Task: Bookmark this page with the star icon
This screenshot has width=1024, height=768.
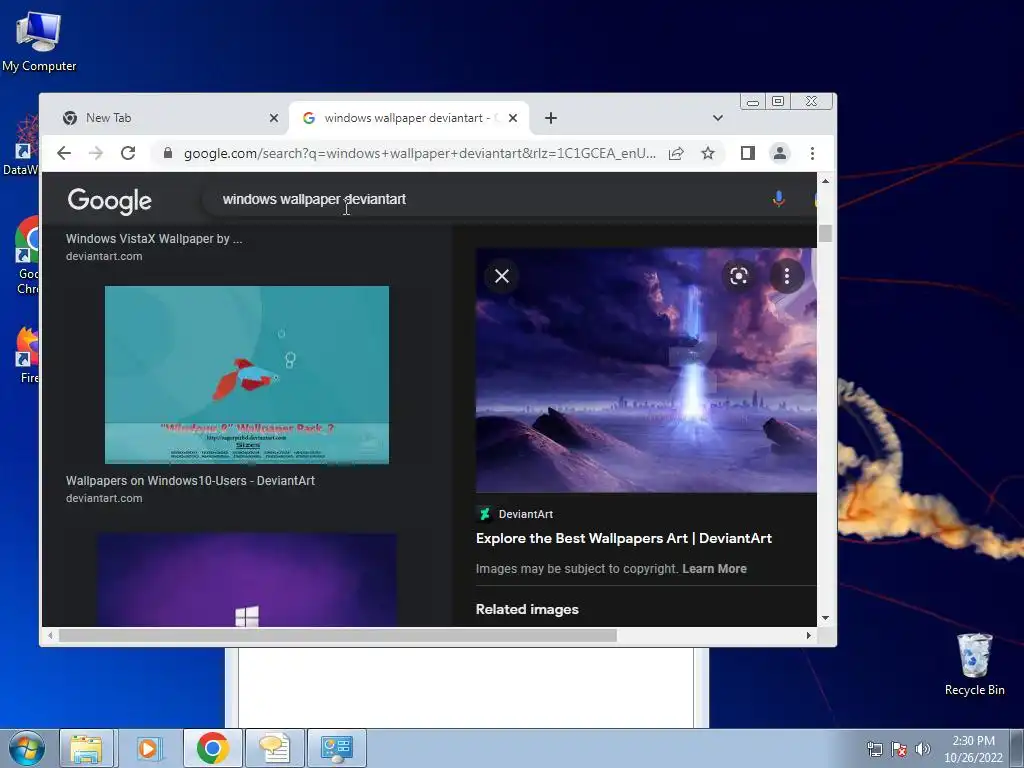Action: point(708,153)
